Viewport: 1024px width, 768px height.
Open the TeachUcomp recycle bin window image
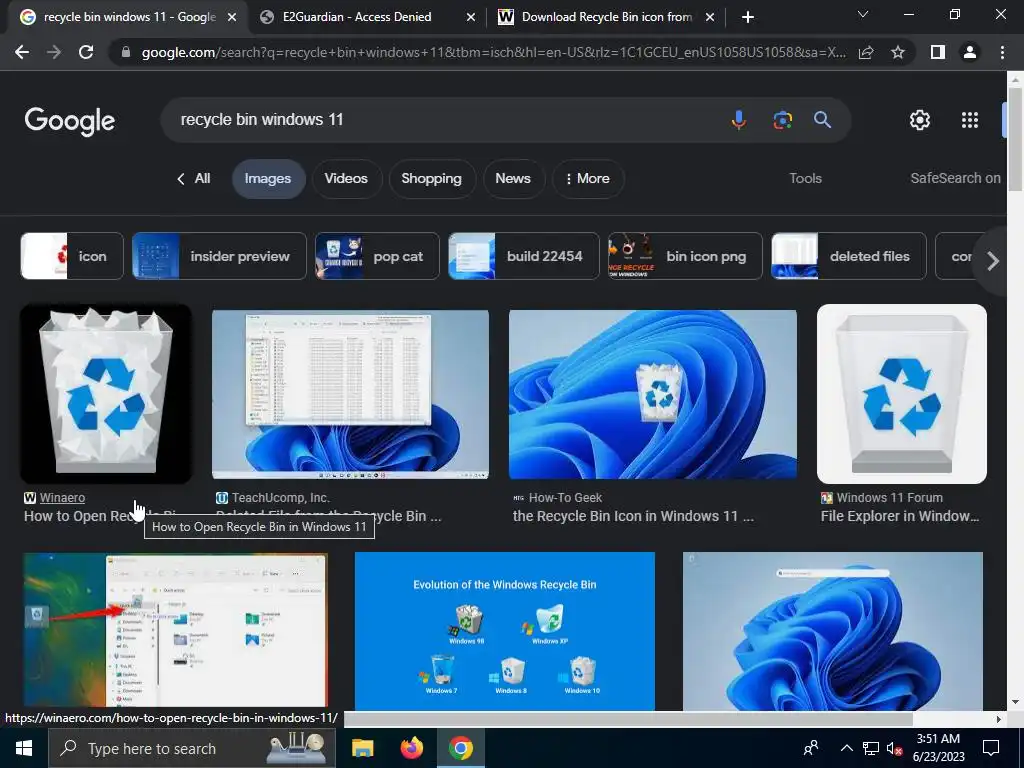tap(350, 394)
